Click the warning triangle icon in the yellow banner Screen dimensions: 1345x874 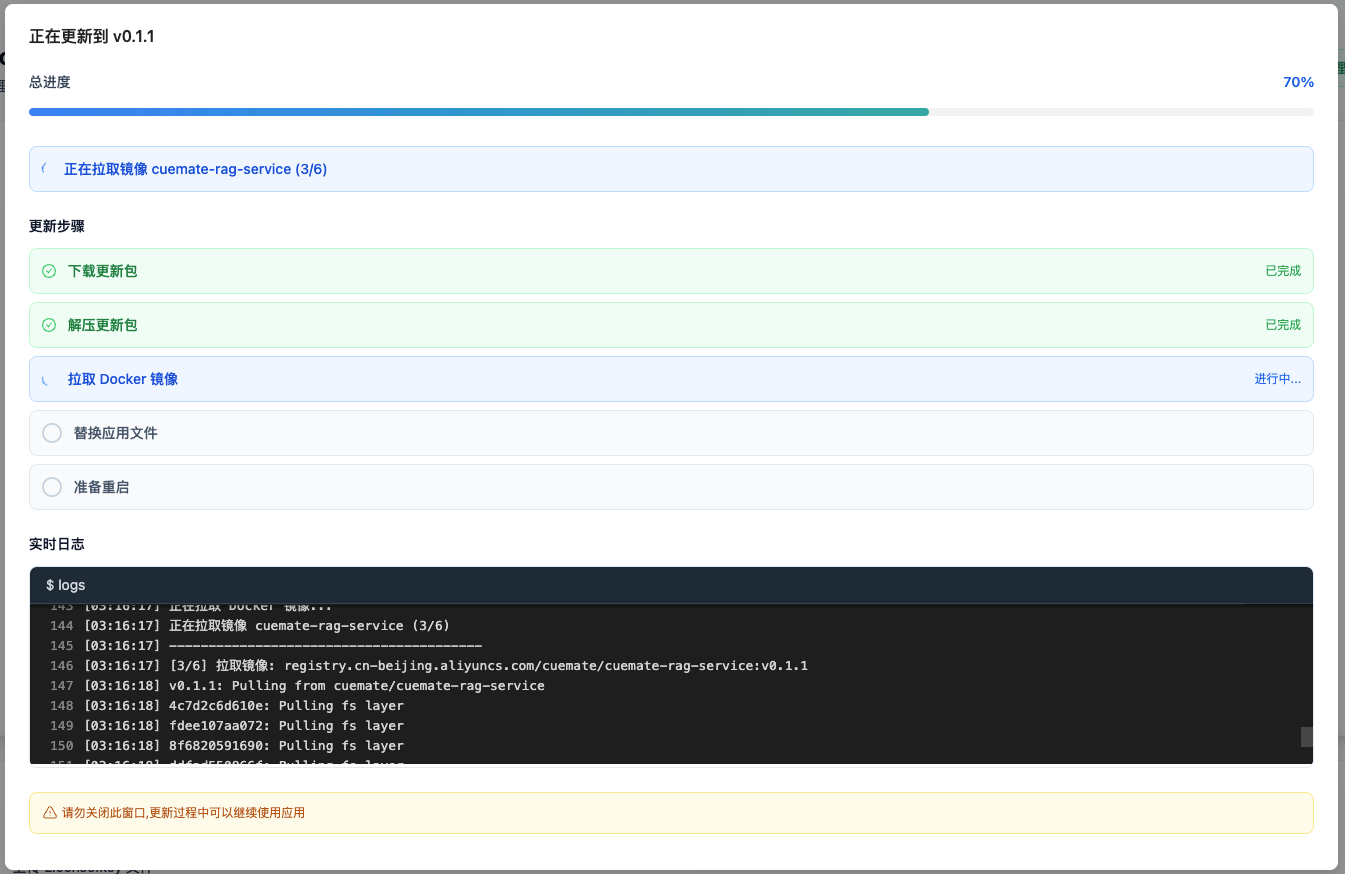click(x=50, y=812)
